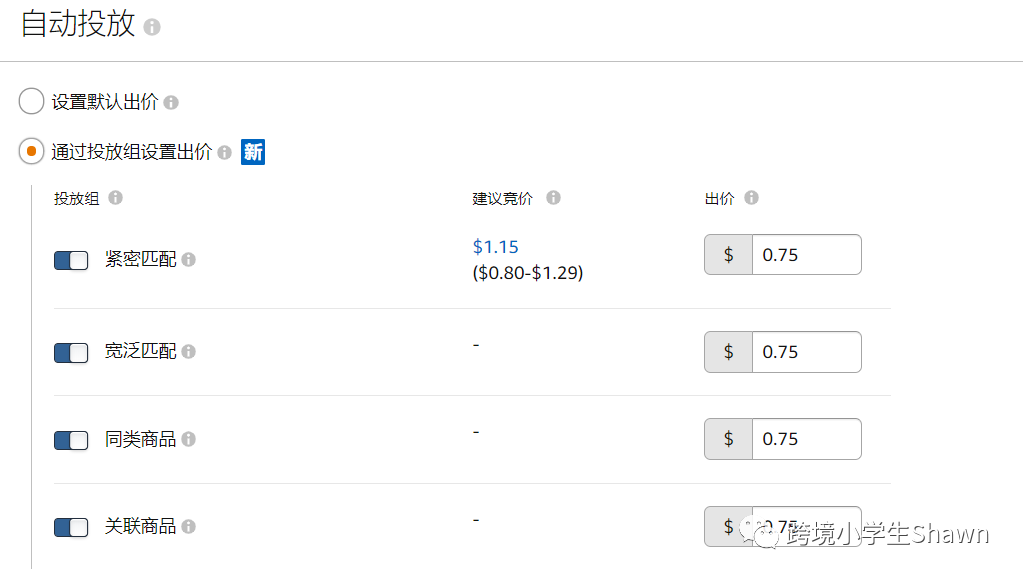The width and height of the screenshot is (1023, 579).
Task: Click info icon beside 设置默认出价
Action: 171,102
